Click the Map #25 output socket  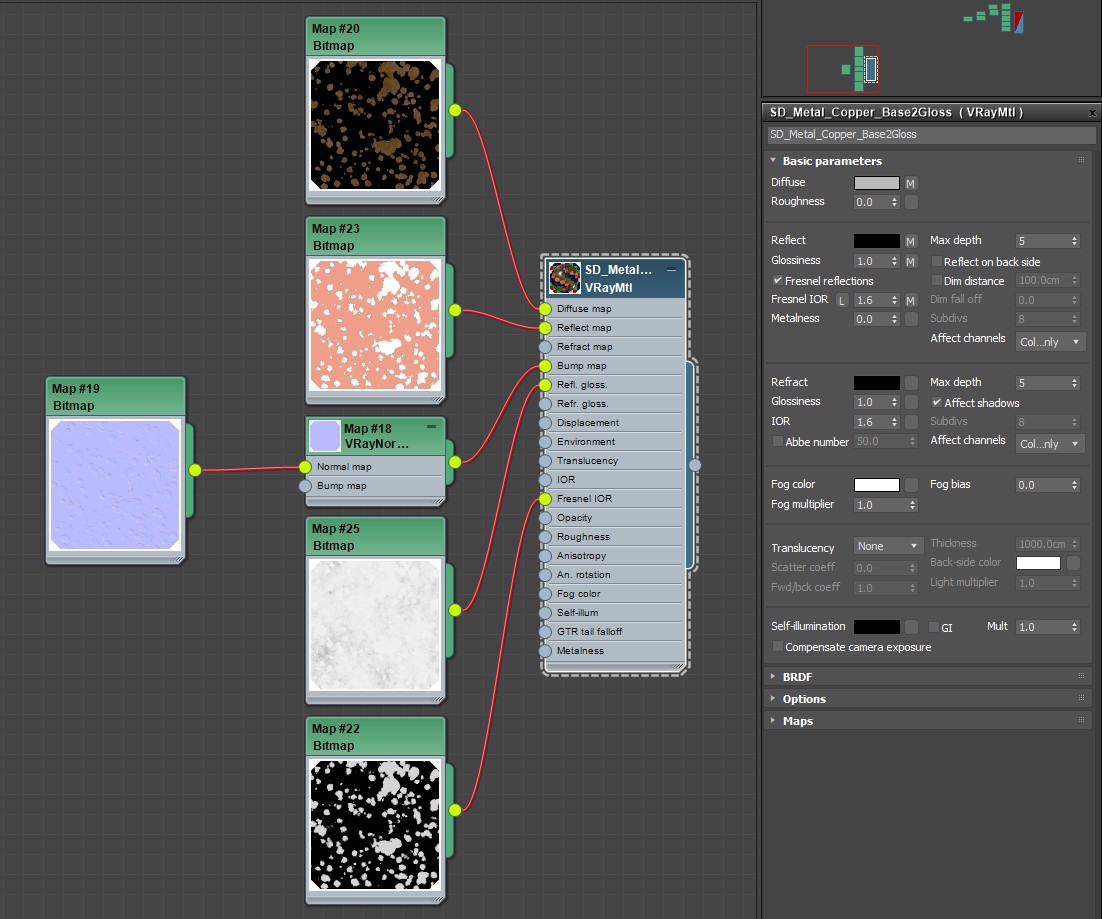tap(455, 610)
